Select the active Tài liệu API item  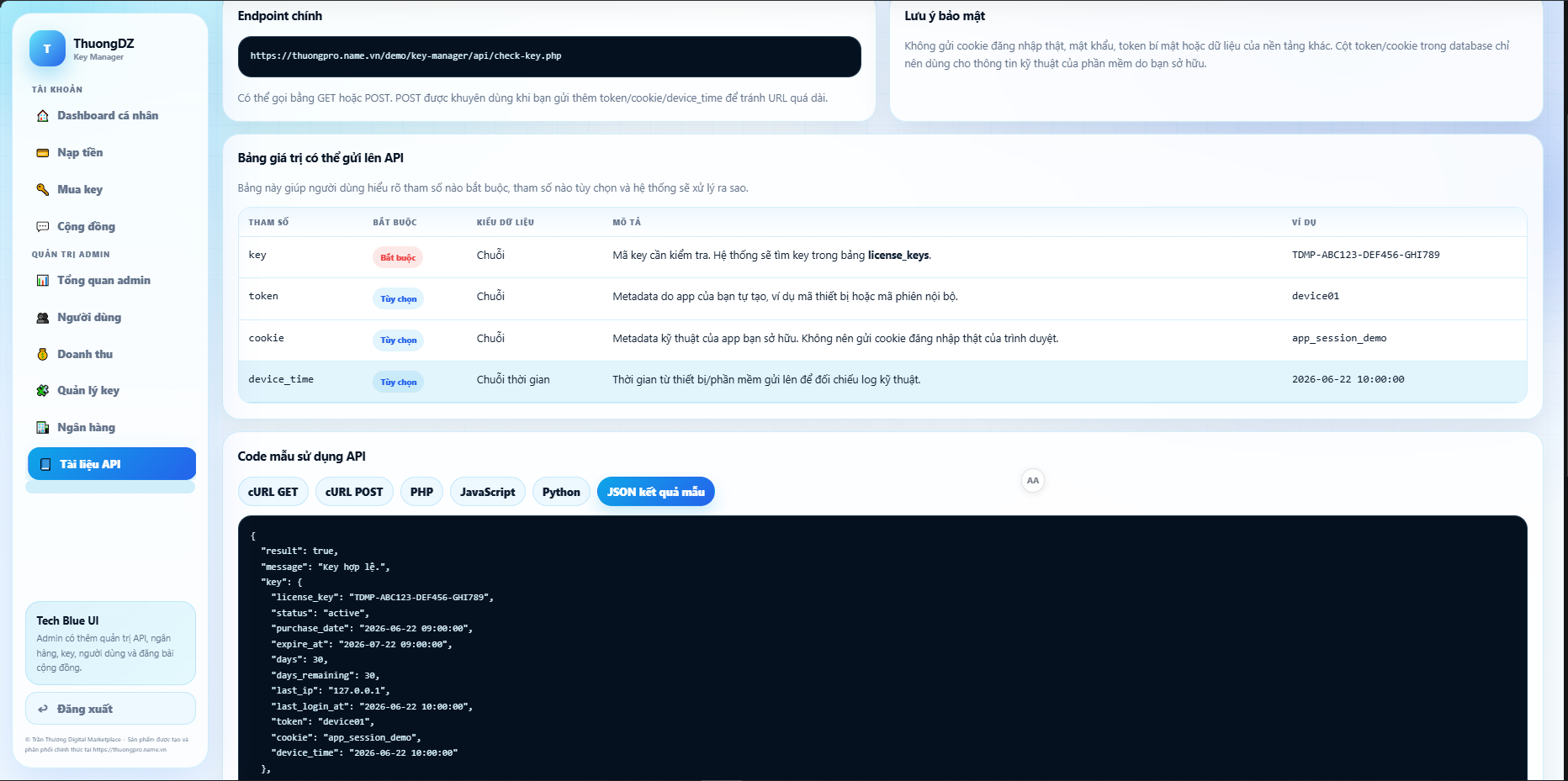pos(112,464)
